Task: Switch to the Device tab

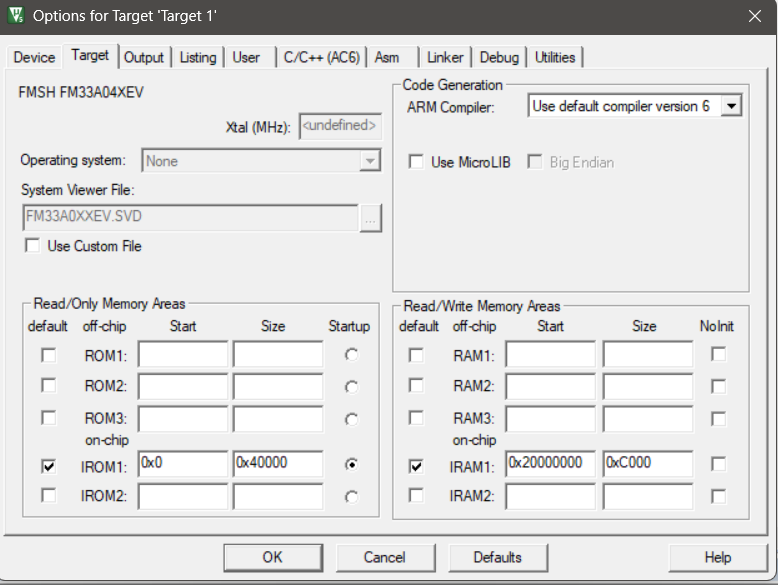Action: [x=34, y=58]
